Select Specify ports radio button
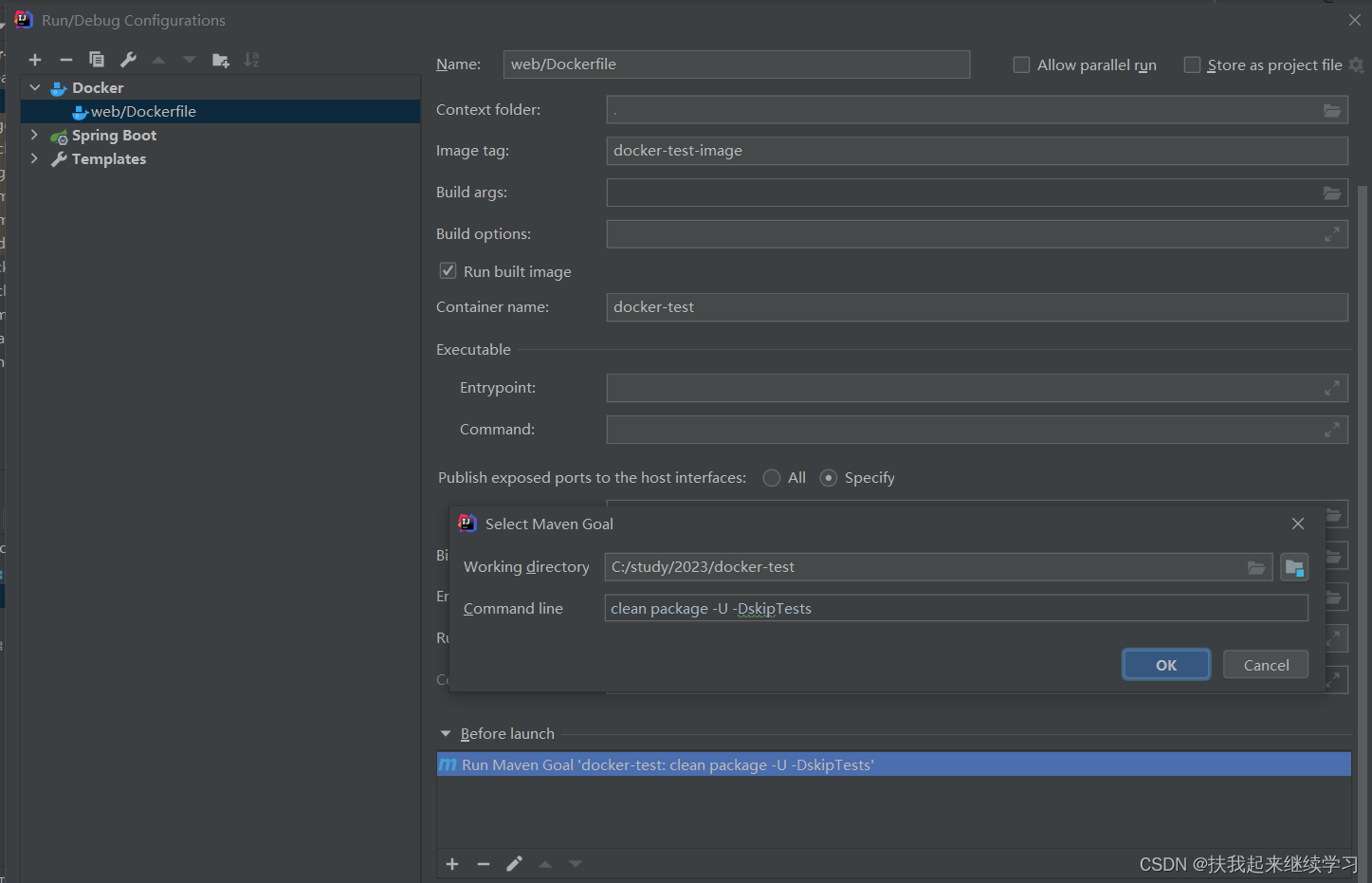This screenshot has width=1372, height=883. pyautogui.click(x=829, y=478)
